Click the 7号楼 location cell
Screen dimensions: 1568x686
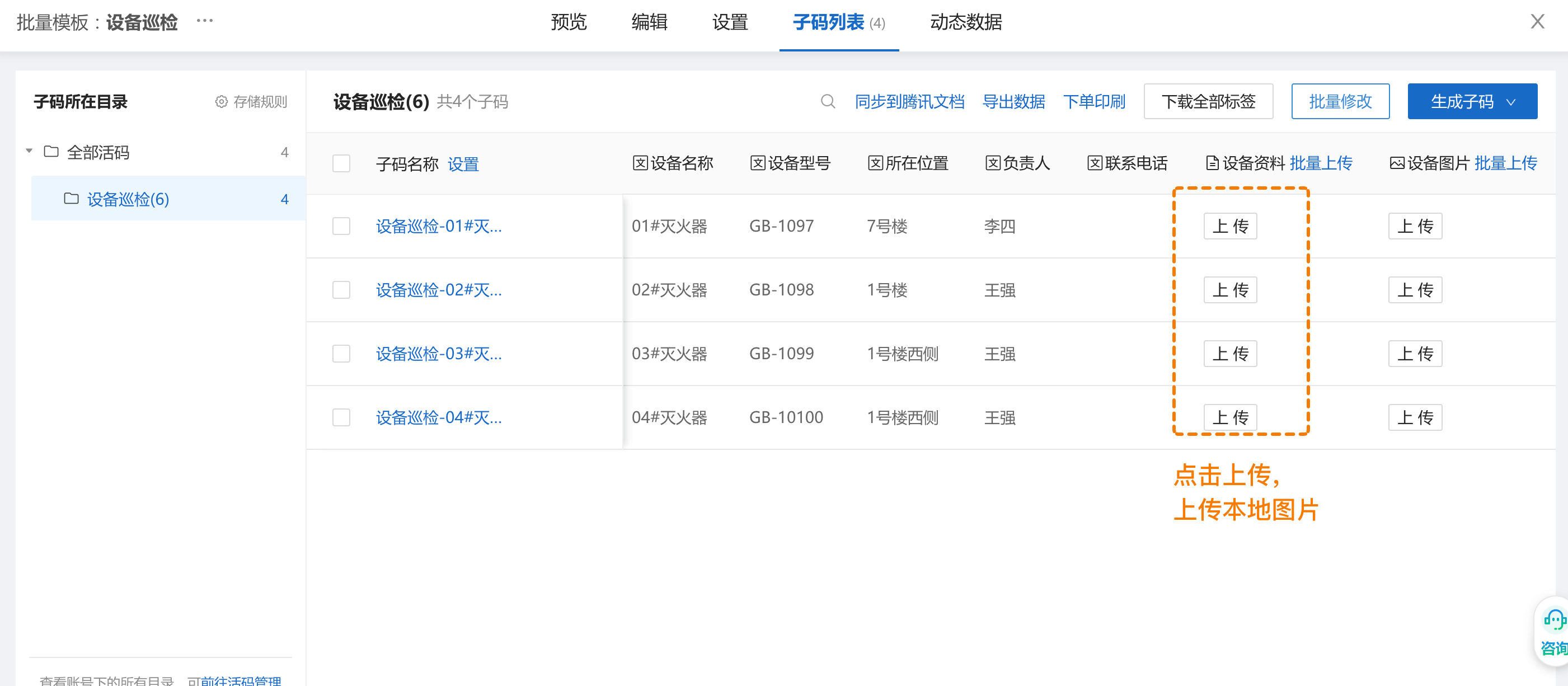887,226
